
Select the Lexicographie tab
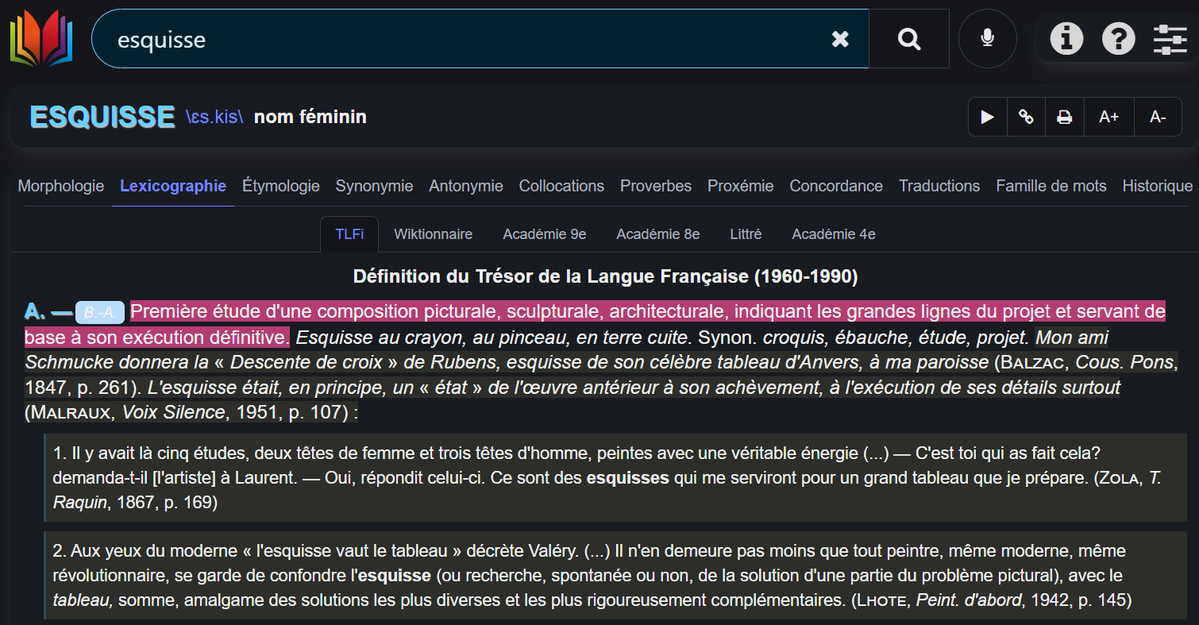tap(173, 186)
